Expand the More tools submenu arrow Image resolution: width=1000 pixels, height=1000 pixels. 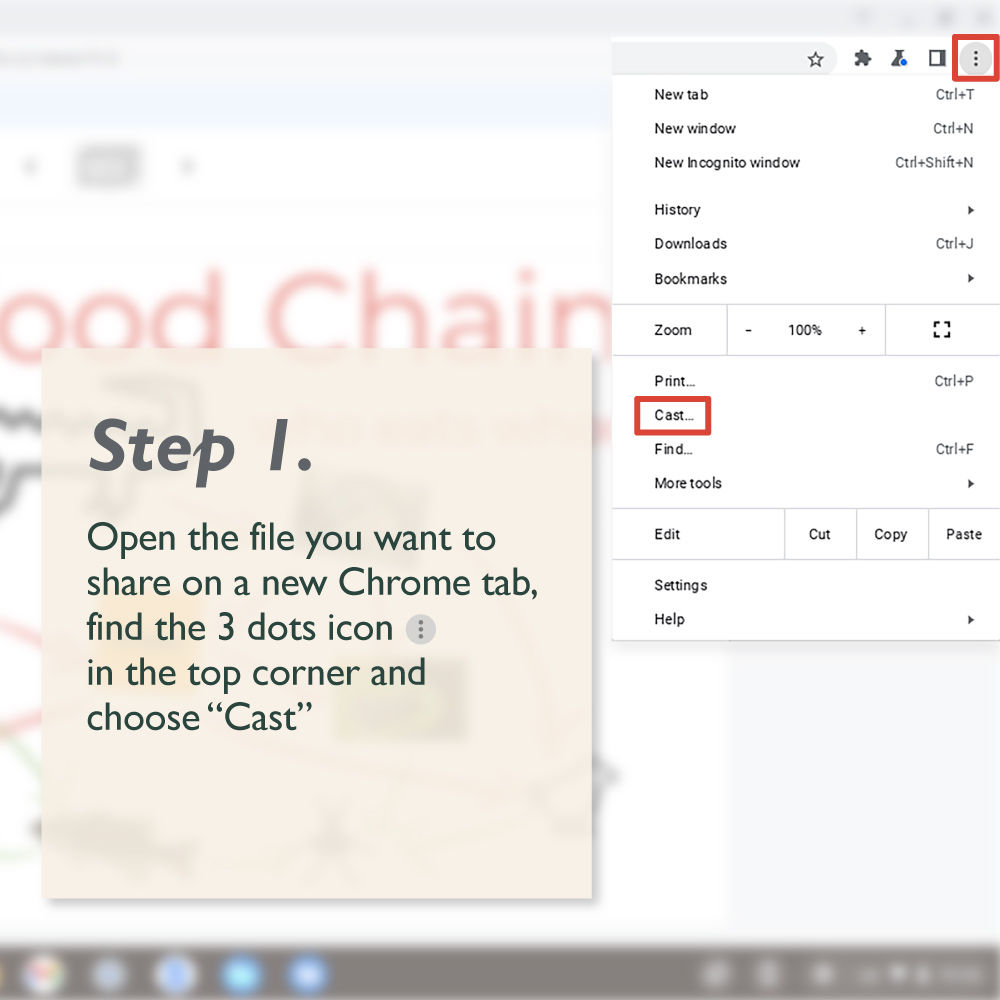(970, 483)
